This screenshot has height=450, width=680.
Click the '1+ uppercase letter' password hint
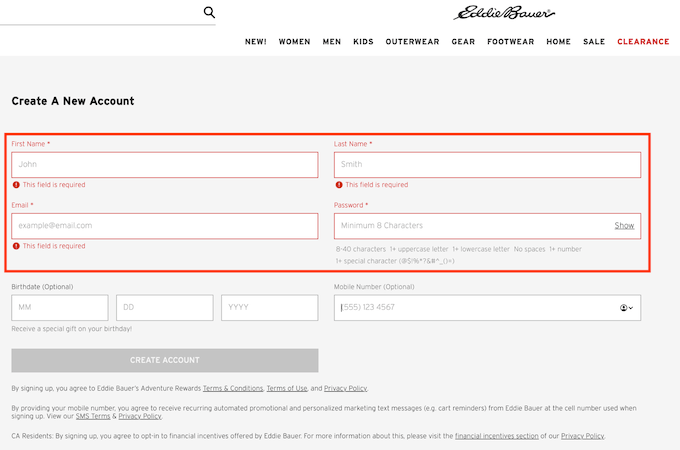pyautogui.click(x=419, y=249)
